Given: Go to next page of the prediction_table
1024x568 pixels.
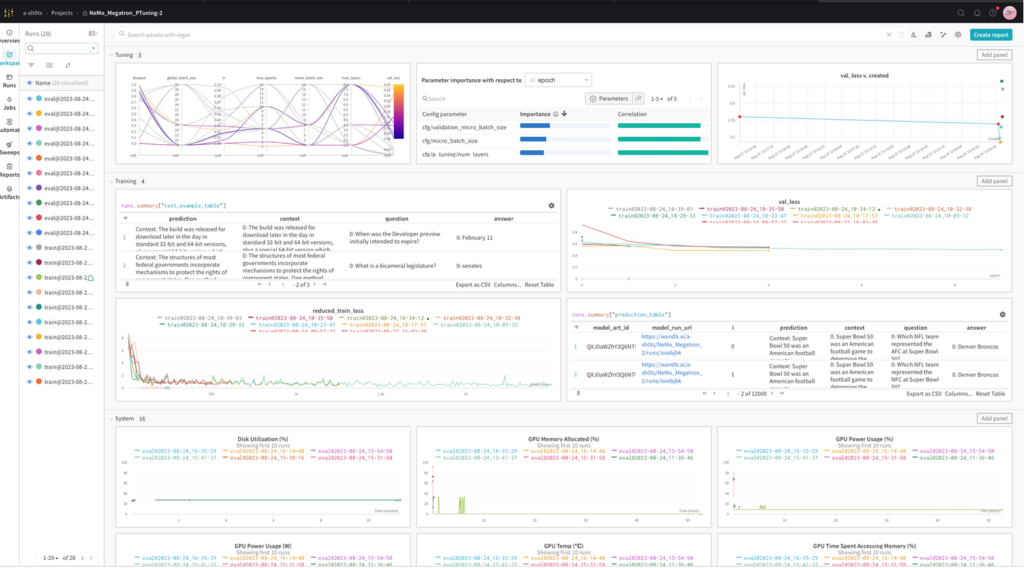Looking at the screenshot, I should coord(771,394).
